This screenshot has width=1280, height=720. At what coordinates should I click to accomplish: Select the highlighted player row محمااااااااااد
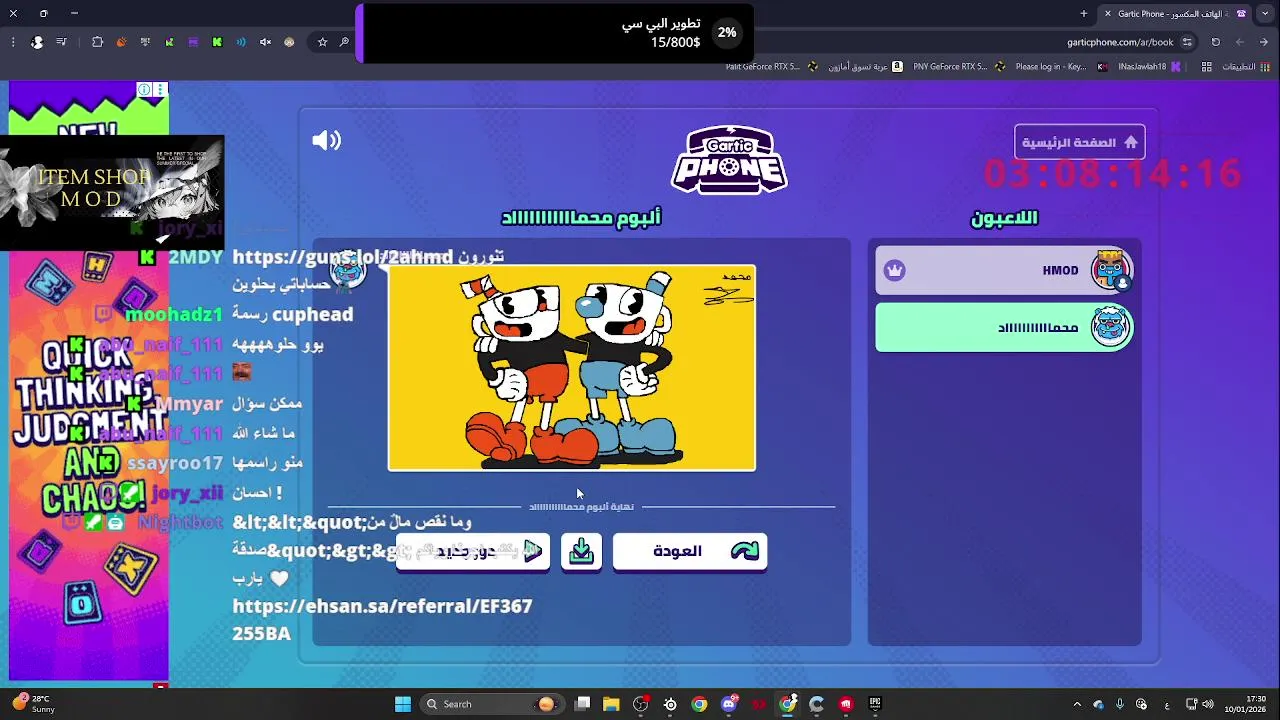[x=1004, y=327]
